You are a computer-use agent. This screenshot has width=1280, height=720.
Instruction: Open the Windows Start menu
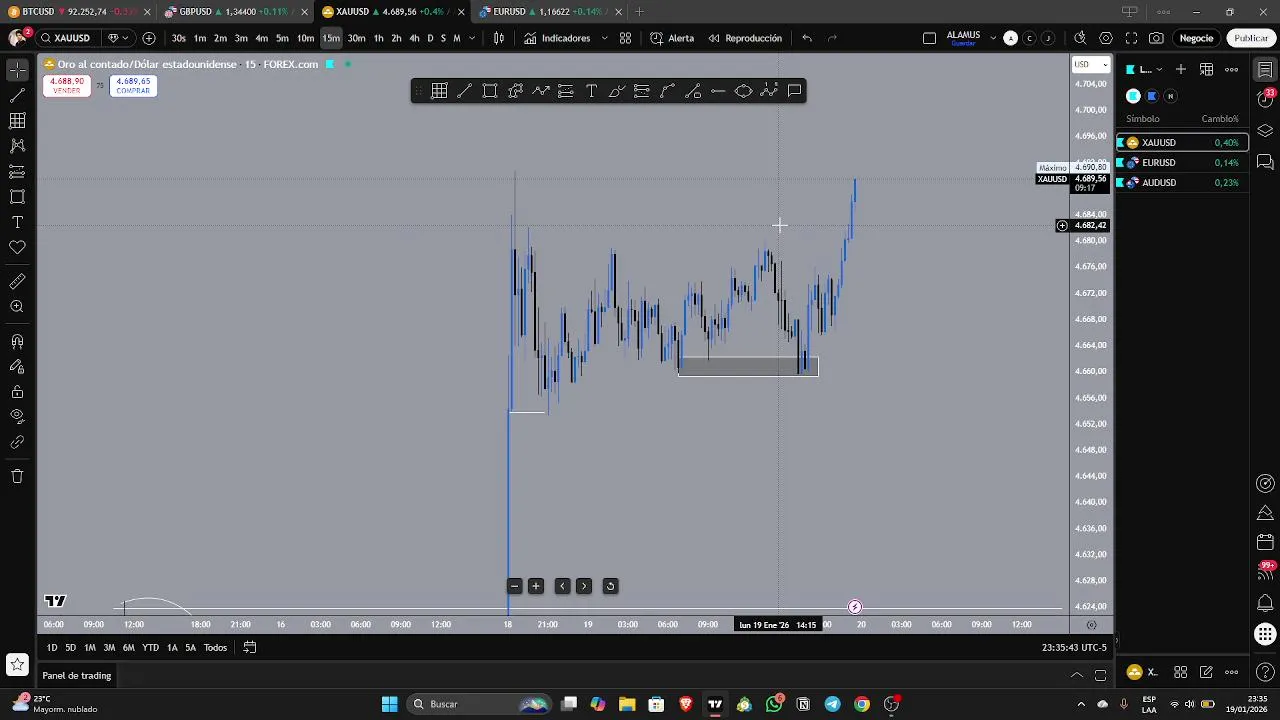389,704
